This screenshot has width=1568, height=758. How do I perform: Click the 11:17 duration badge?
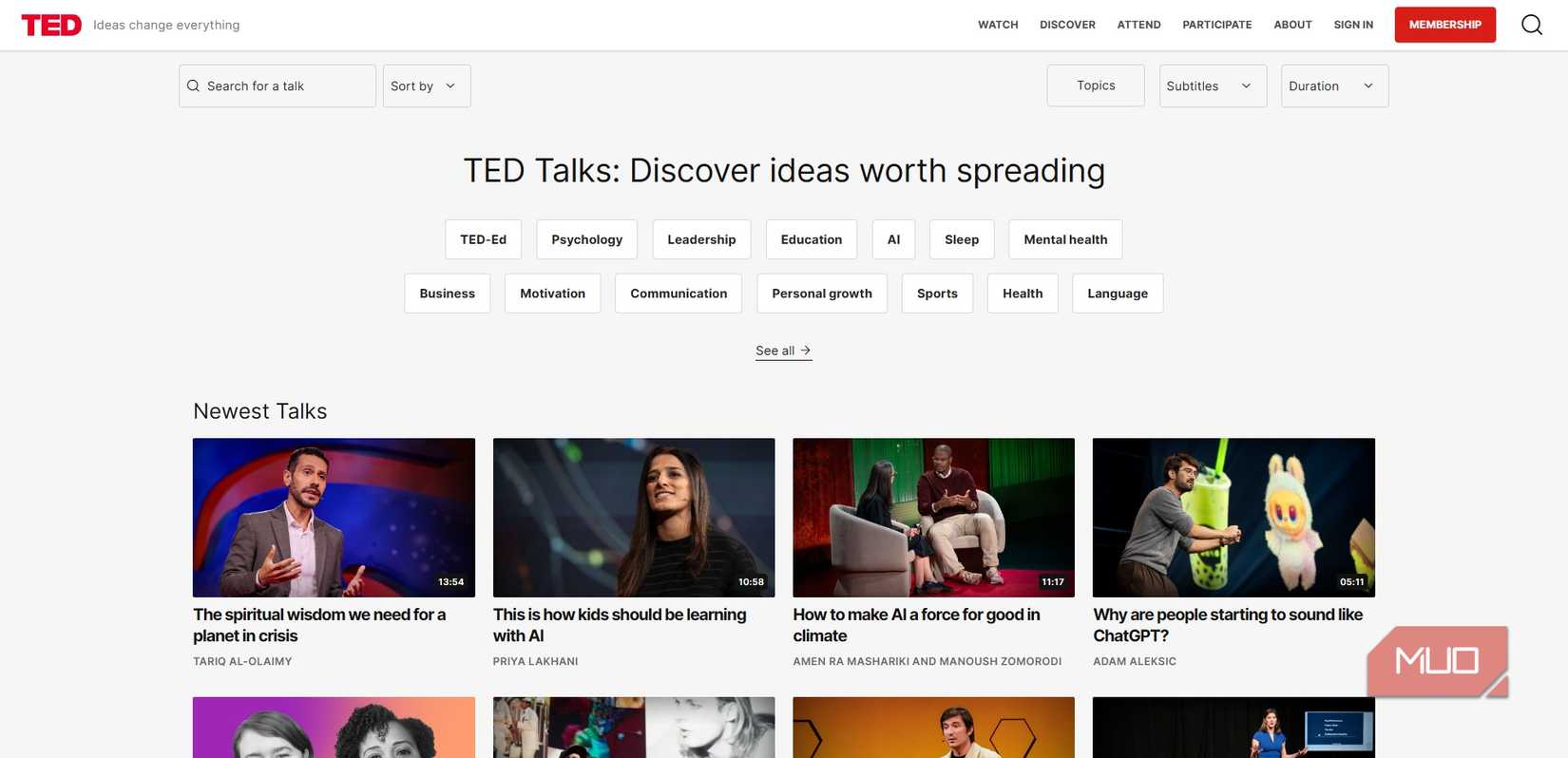(1052, 582)
